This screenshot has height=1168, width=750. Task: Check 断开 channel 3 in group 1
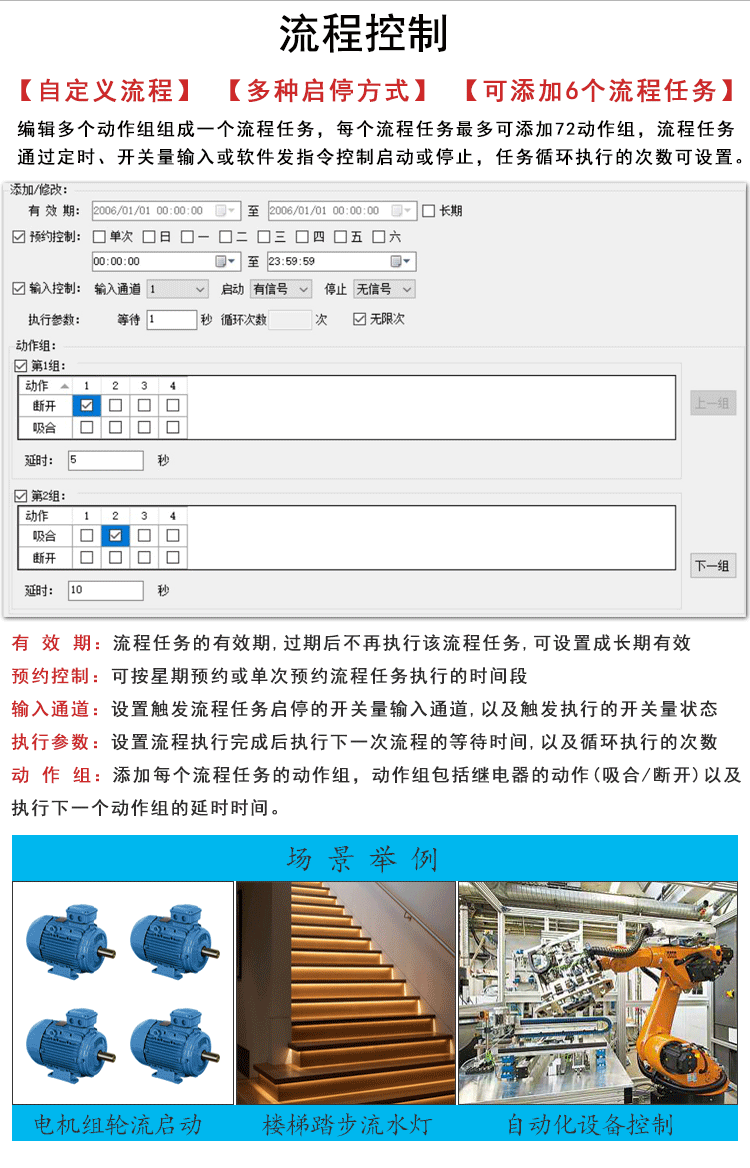click(x=144, y=406)
